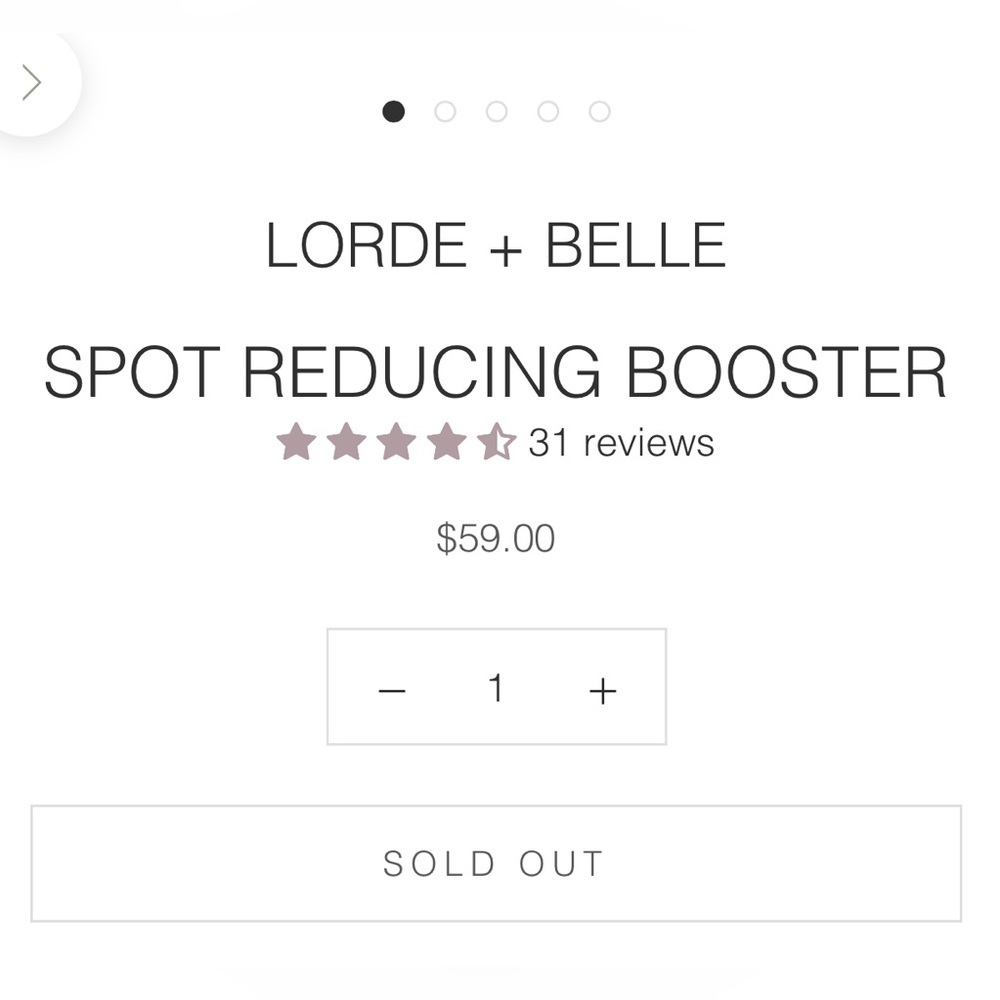Select the fourth star in the rating
Screen dimensions: 1000x1000
point(450,440)
